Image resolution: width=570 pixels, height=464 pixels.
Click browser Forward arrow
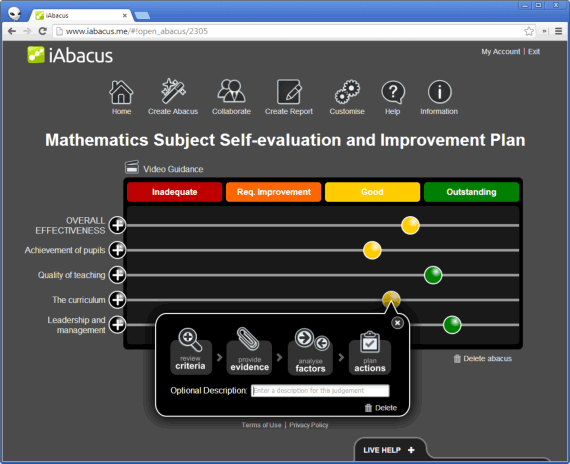click(x=27, y=31)
